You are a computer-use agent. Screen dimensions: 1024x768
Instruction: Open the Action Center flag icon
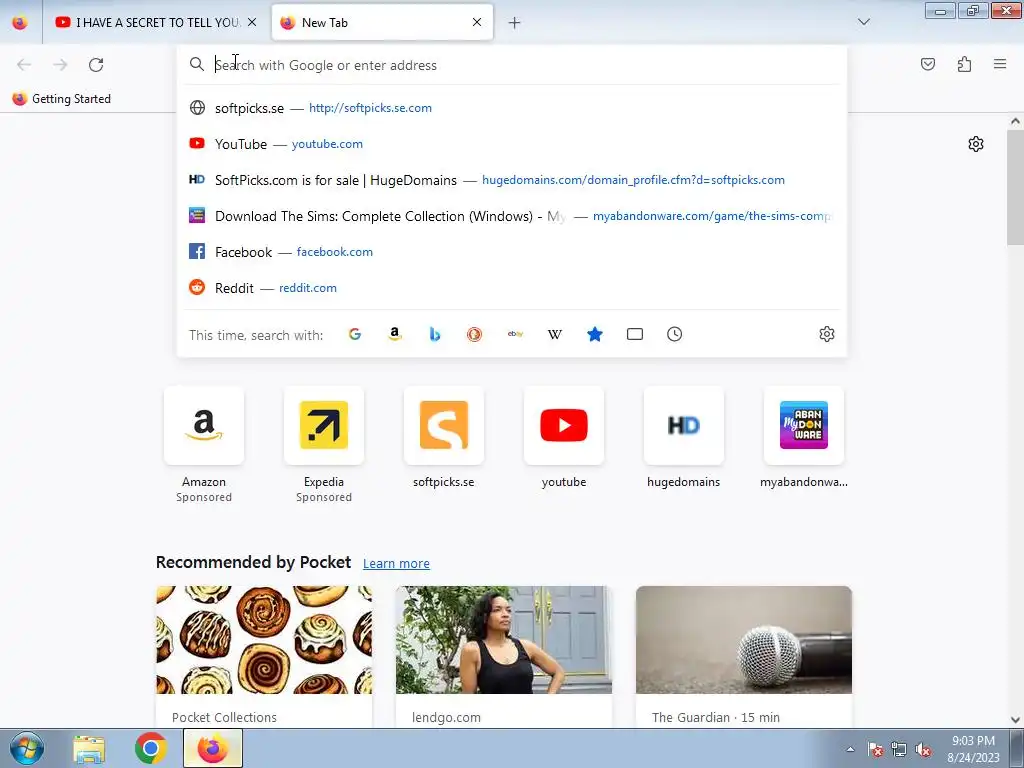875,749
